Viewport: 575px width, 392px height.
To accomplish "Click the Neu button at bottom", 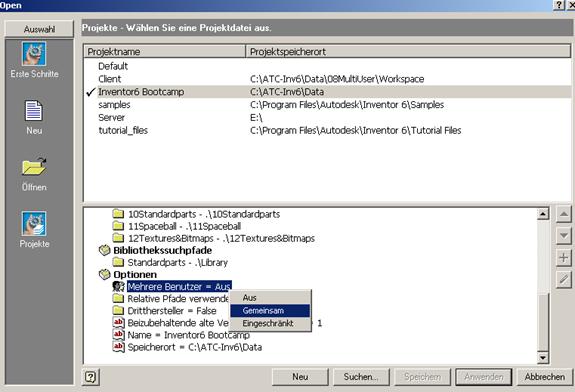I will (x=300, y=377).
